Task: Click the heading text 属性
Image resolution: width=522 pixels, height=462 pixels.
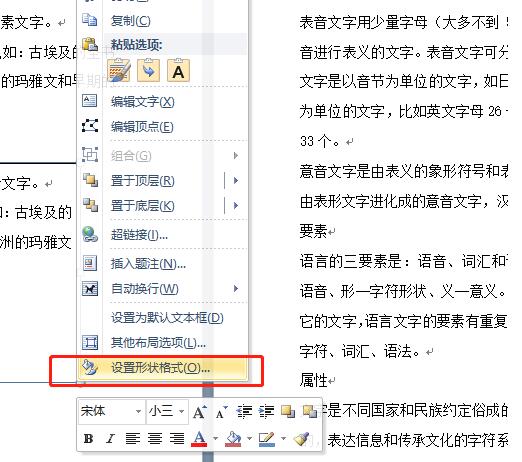Action: click(x=313, y=380)
